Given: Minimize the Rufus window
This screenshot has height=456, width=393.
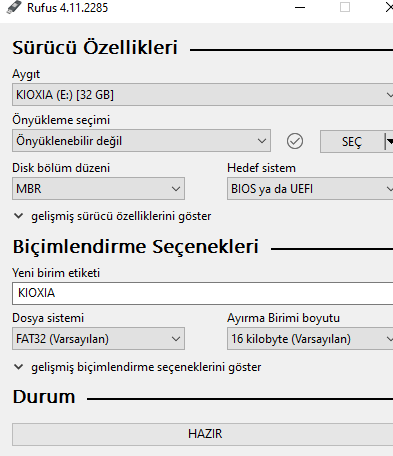Looking at the screenshot, I should pyautogui.click(x=300, y=7).
